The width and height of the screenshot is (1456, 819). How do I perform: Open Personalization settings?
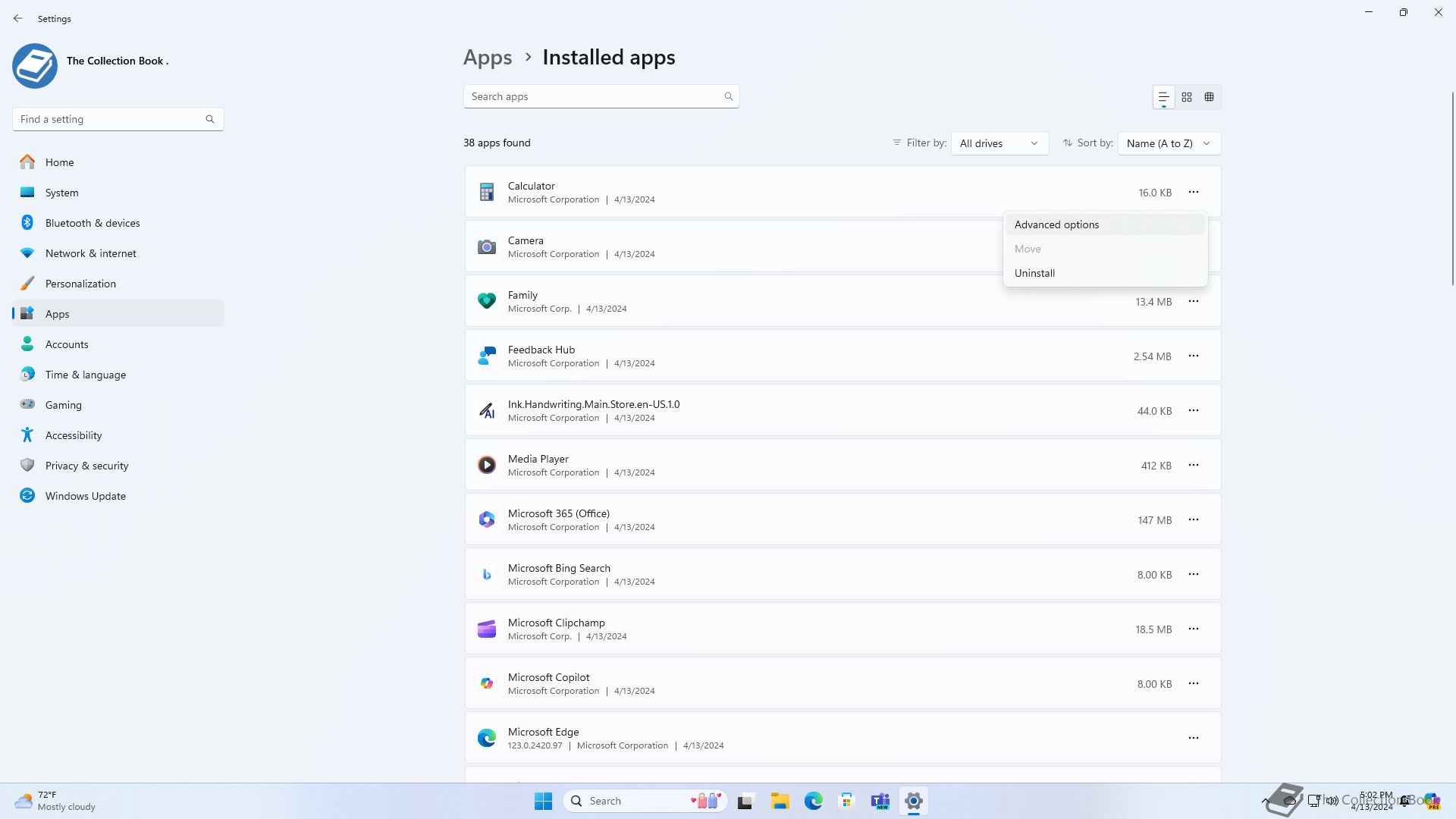click(118, 284)
